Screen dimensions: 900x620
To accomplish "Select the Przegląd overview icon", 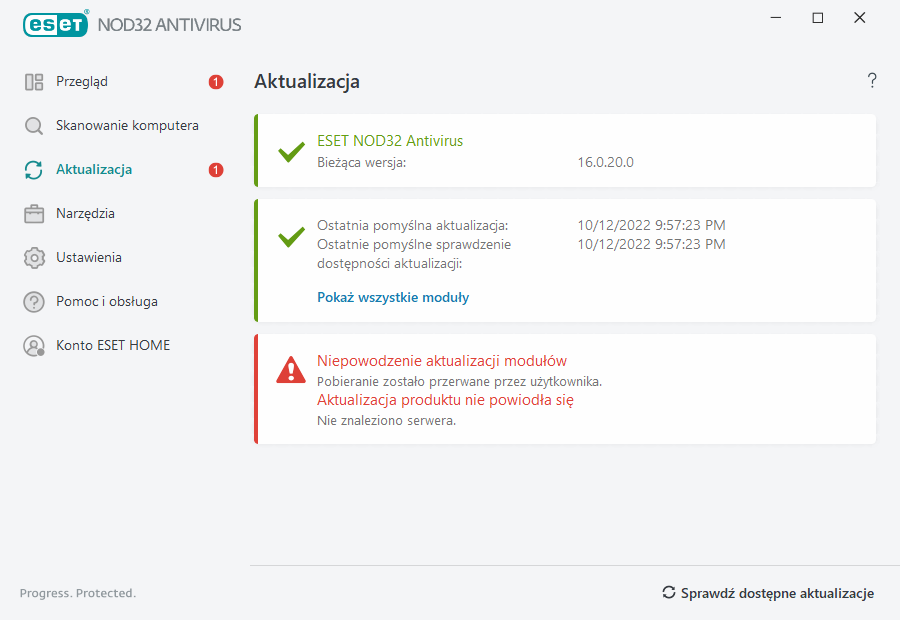I will pos(34,81).
